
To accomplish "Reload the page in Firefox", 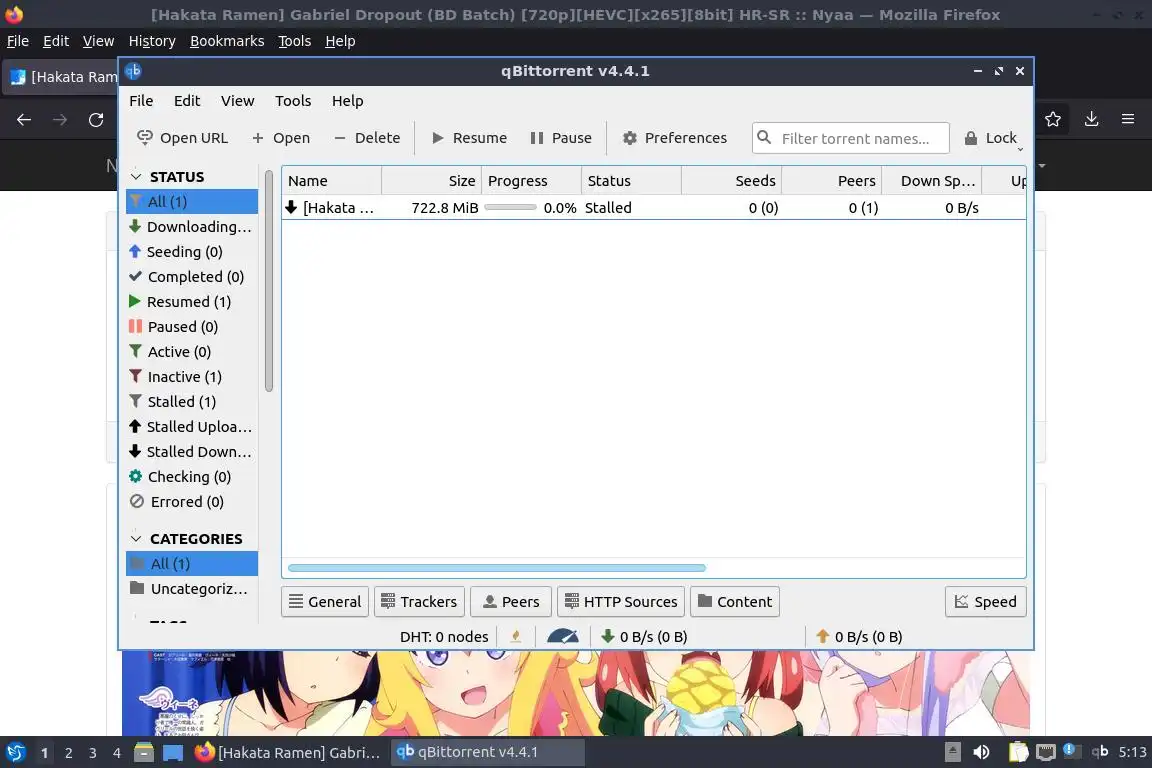I will pos(96,120).
